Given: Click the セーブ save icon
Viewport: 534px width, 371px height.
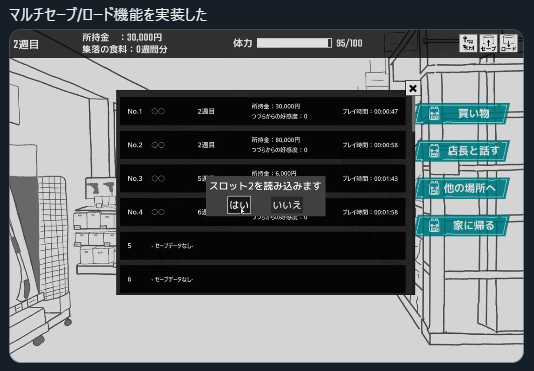Looking at the screenshot, I should click(x=488, y=43).
